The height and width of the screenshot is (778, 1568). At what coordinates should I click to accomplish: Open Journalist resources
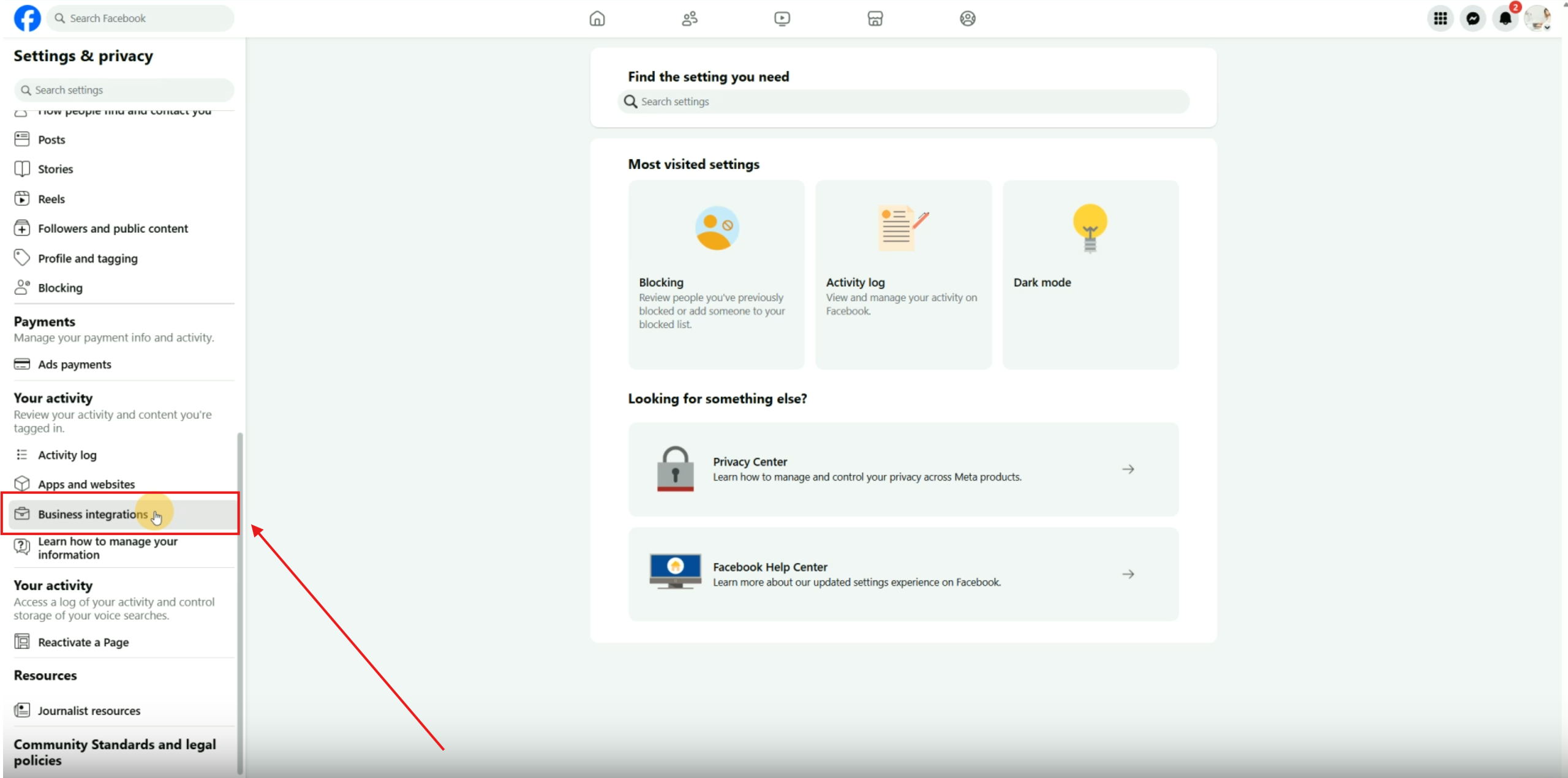tap(123, 711)
